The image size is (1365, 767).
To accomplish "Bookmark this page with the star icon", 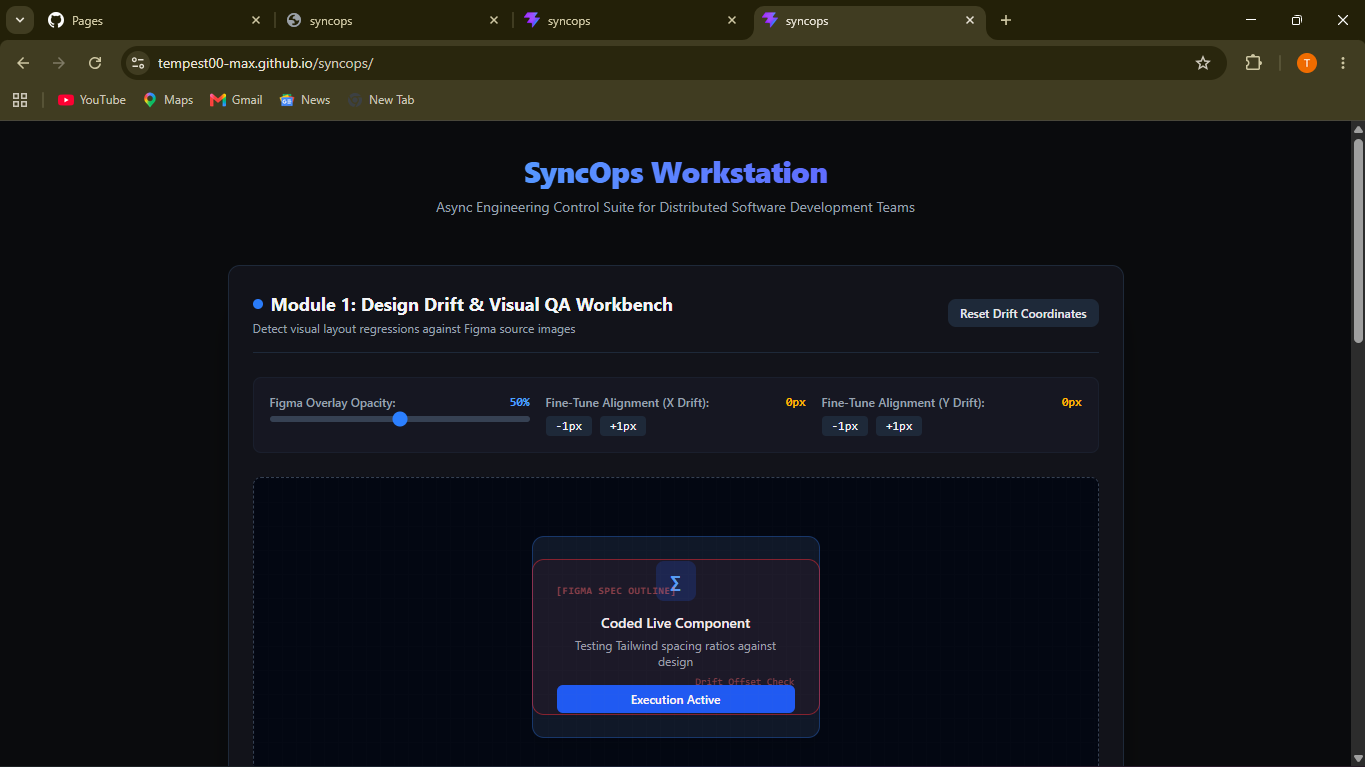I will [1203, 63].
